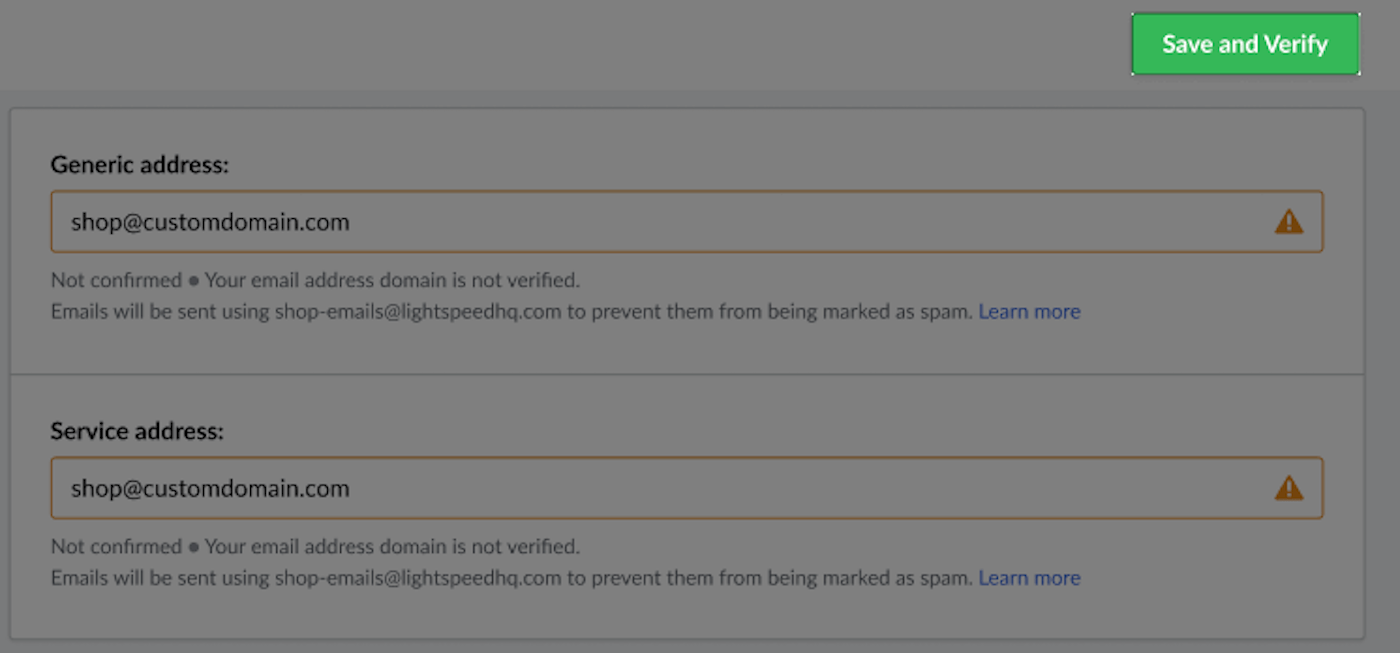Click "Emails will be sent using" under Service address
The width and height of the screenshot is (1400, 653).
160,578
